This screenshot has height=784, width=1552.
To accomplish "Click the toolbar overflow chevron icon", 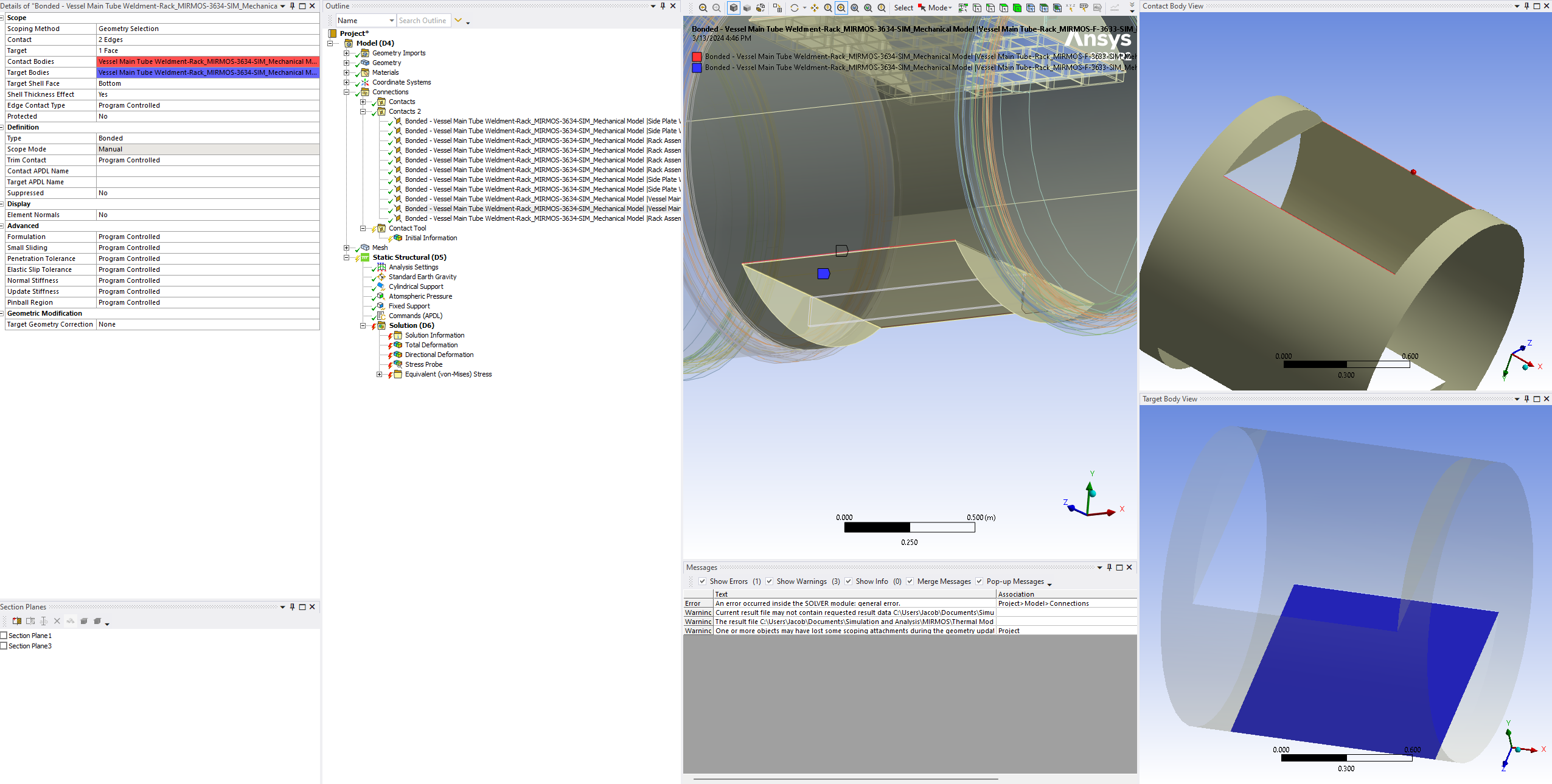I will (x=1132, y=5).
